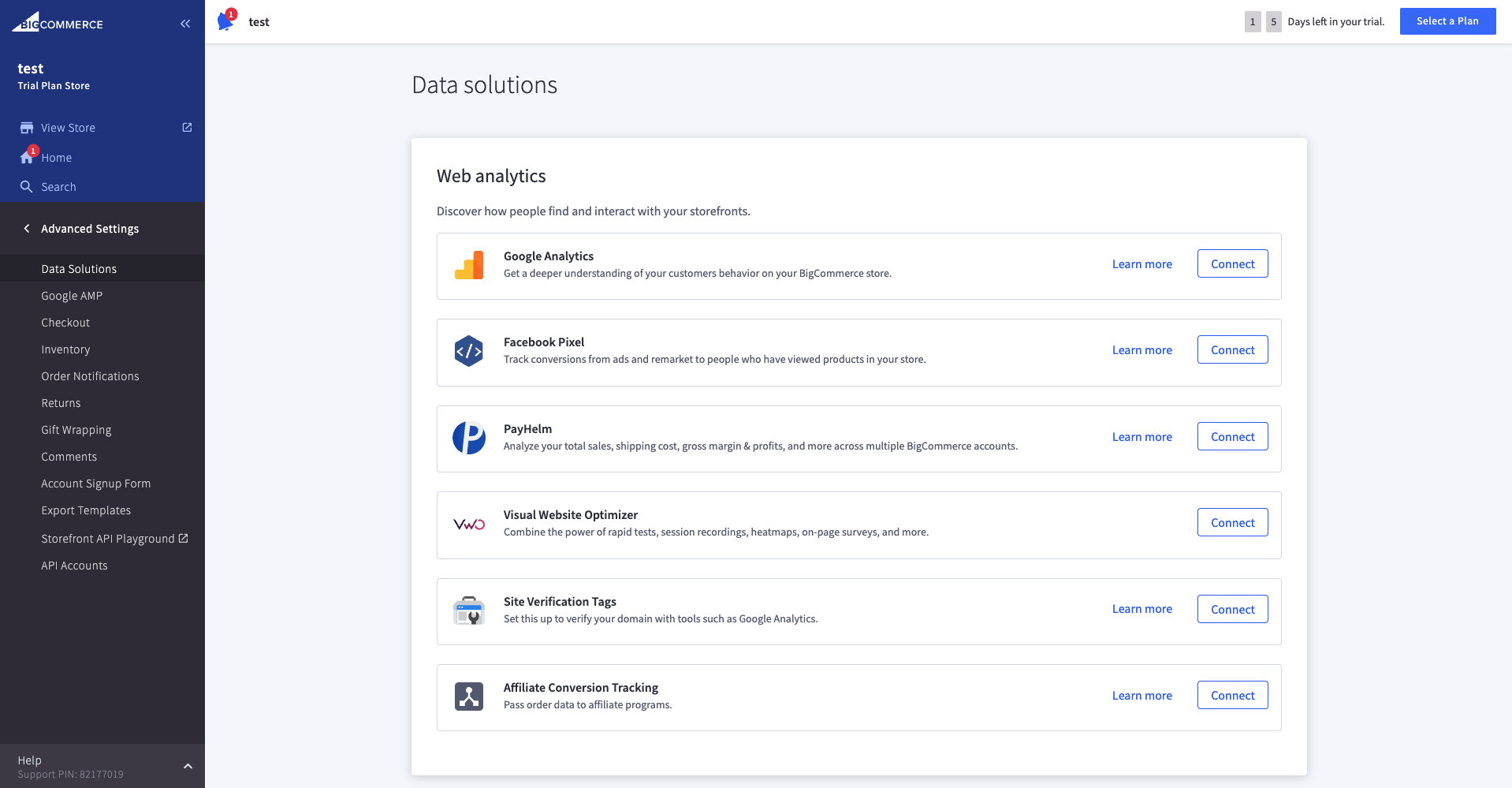
Task: Open Google AMP settings
Action: pyautogui.click(x=72, y=296)
